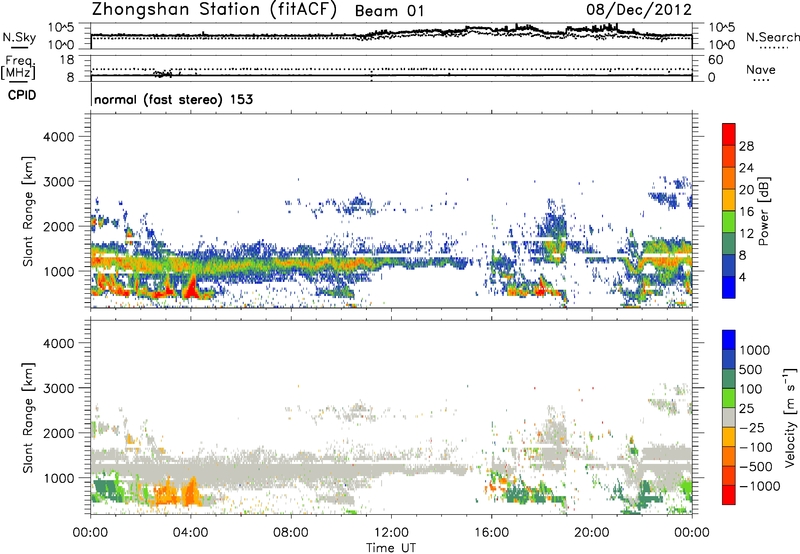Click the '16:00' time axis label
Screen dimensions: 800x554
491,533
